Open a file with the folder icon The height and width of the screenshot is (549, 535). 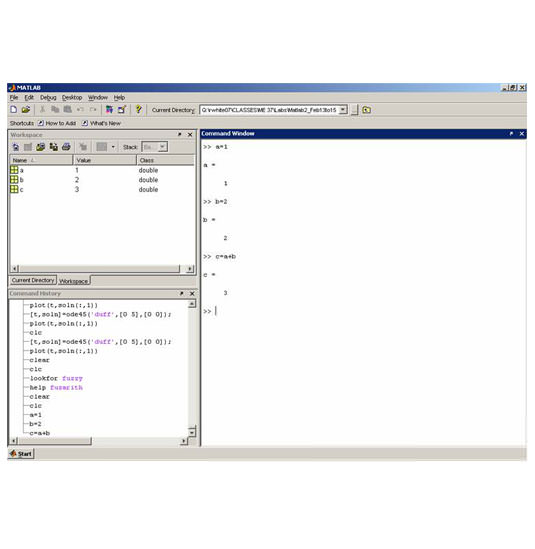(x=26, y=110)
